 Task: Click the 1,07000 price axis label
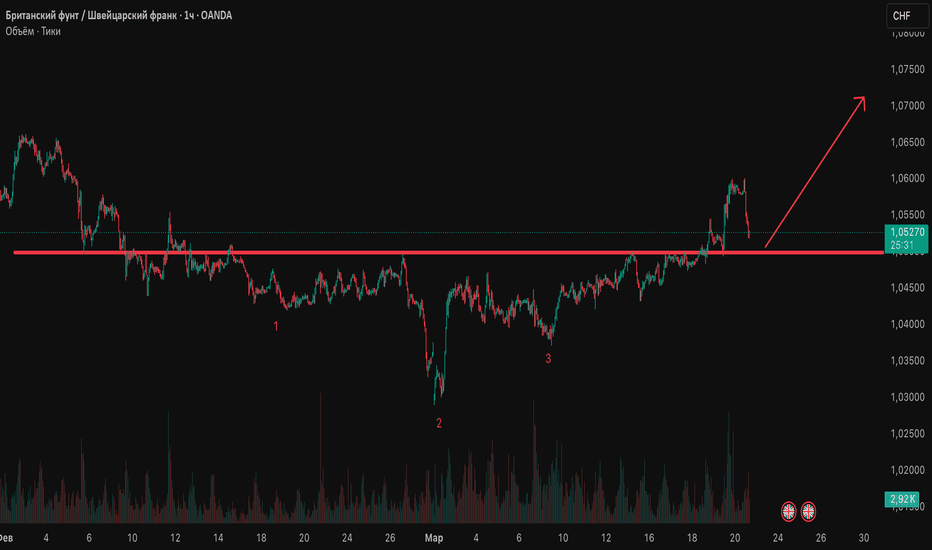(908, 106)
